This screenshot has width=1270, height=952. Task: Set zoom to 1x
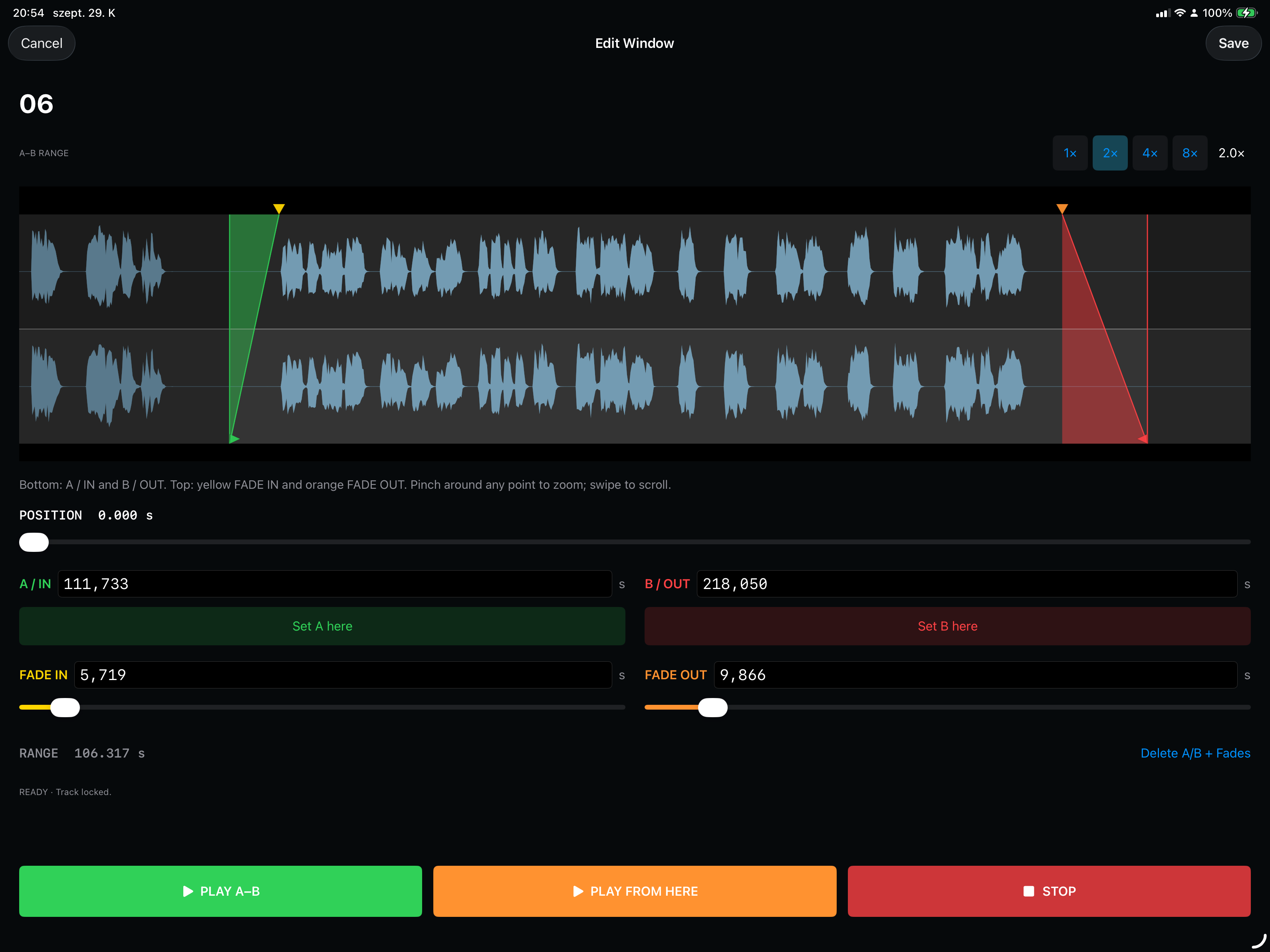[1070, 153]
